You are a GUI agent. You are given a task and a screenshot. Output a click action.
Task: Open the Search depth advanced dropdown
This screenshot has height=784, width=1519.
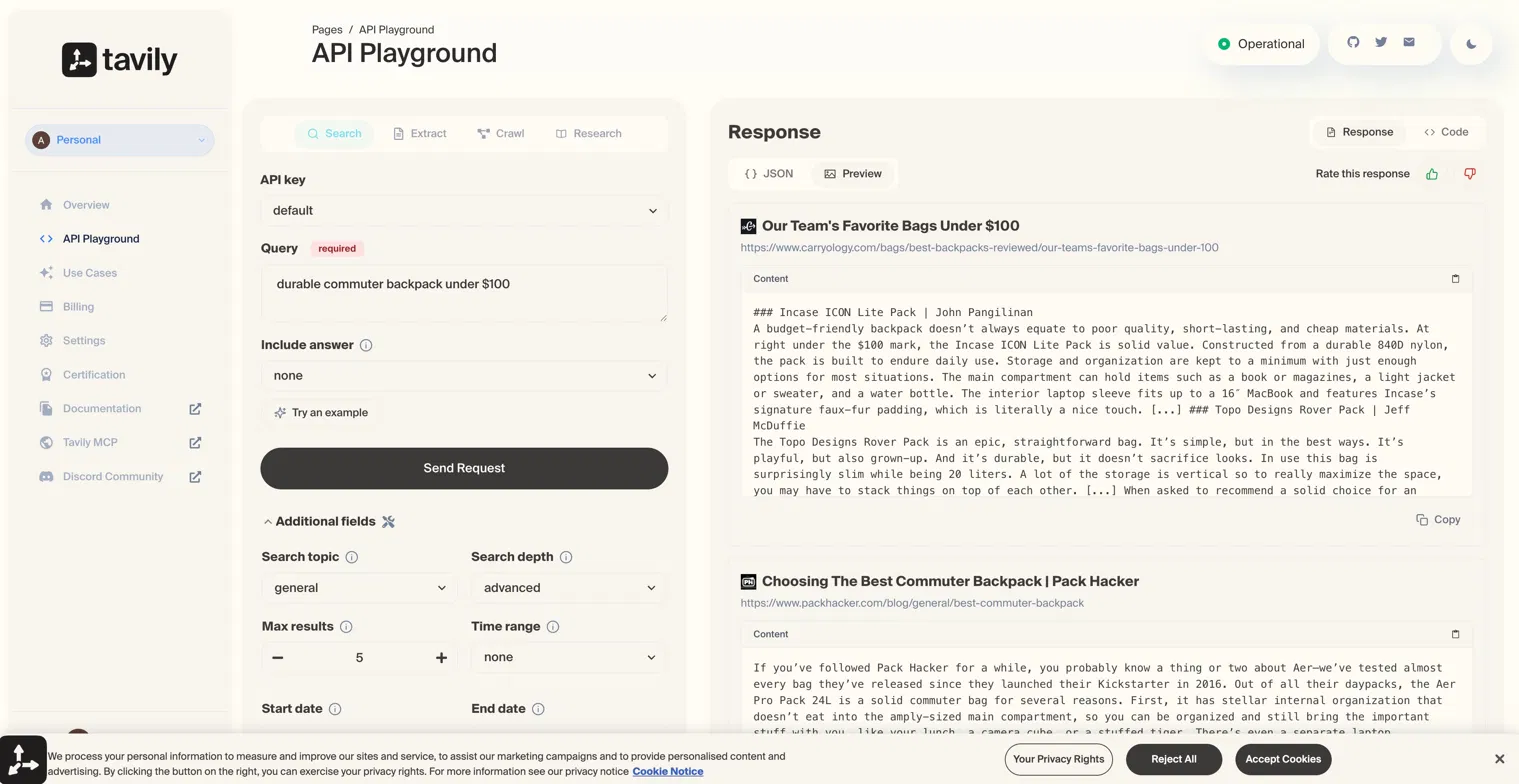pos(568,588)
